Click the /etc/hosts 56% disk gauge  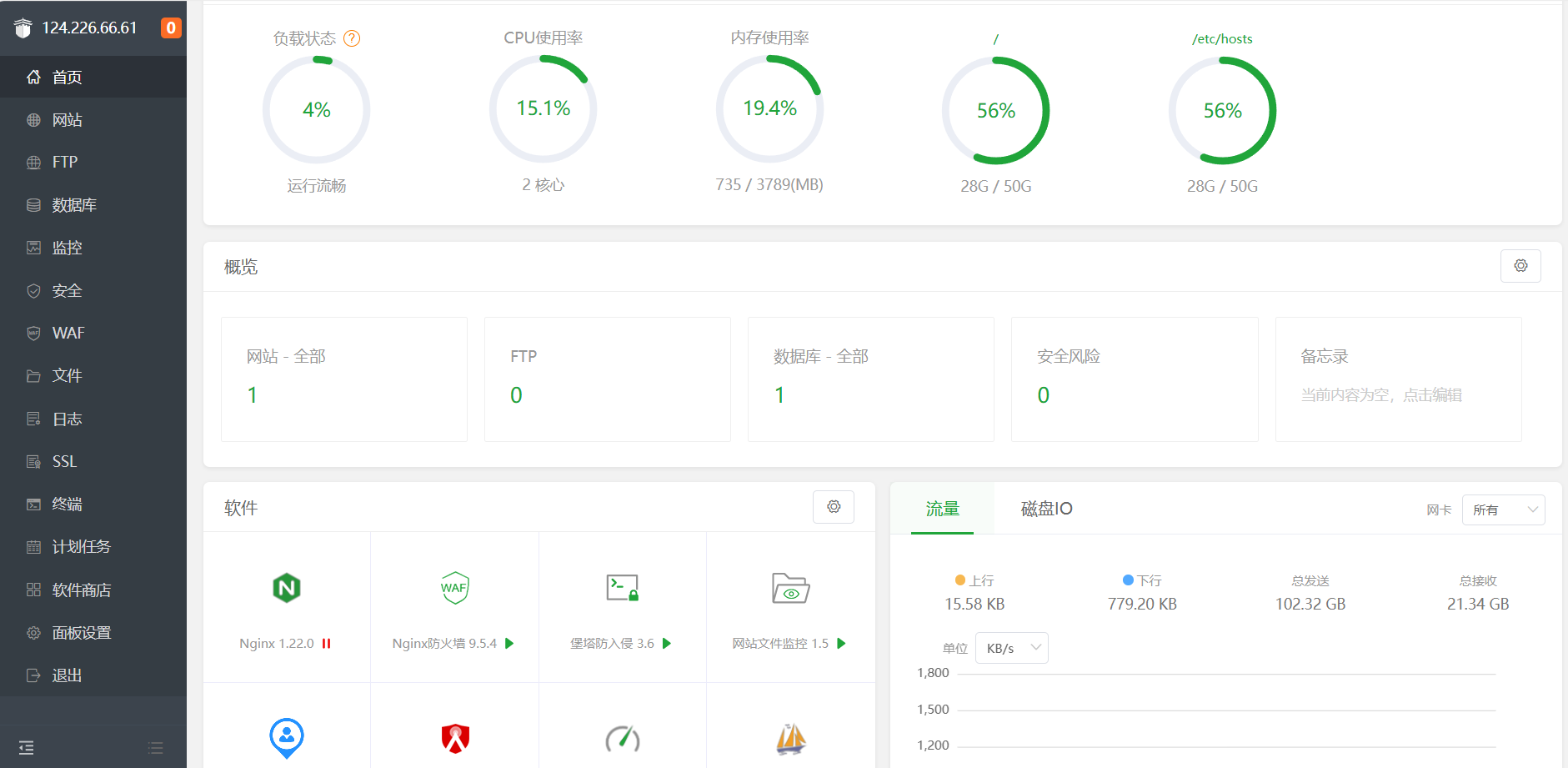pos(1223,111)
